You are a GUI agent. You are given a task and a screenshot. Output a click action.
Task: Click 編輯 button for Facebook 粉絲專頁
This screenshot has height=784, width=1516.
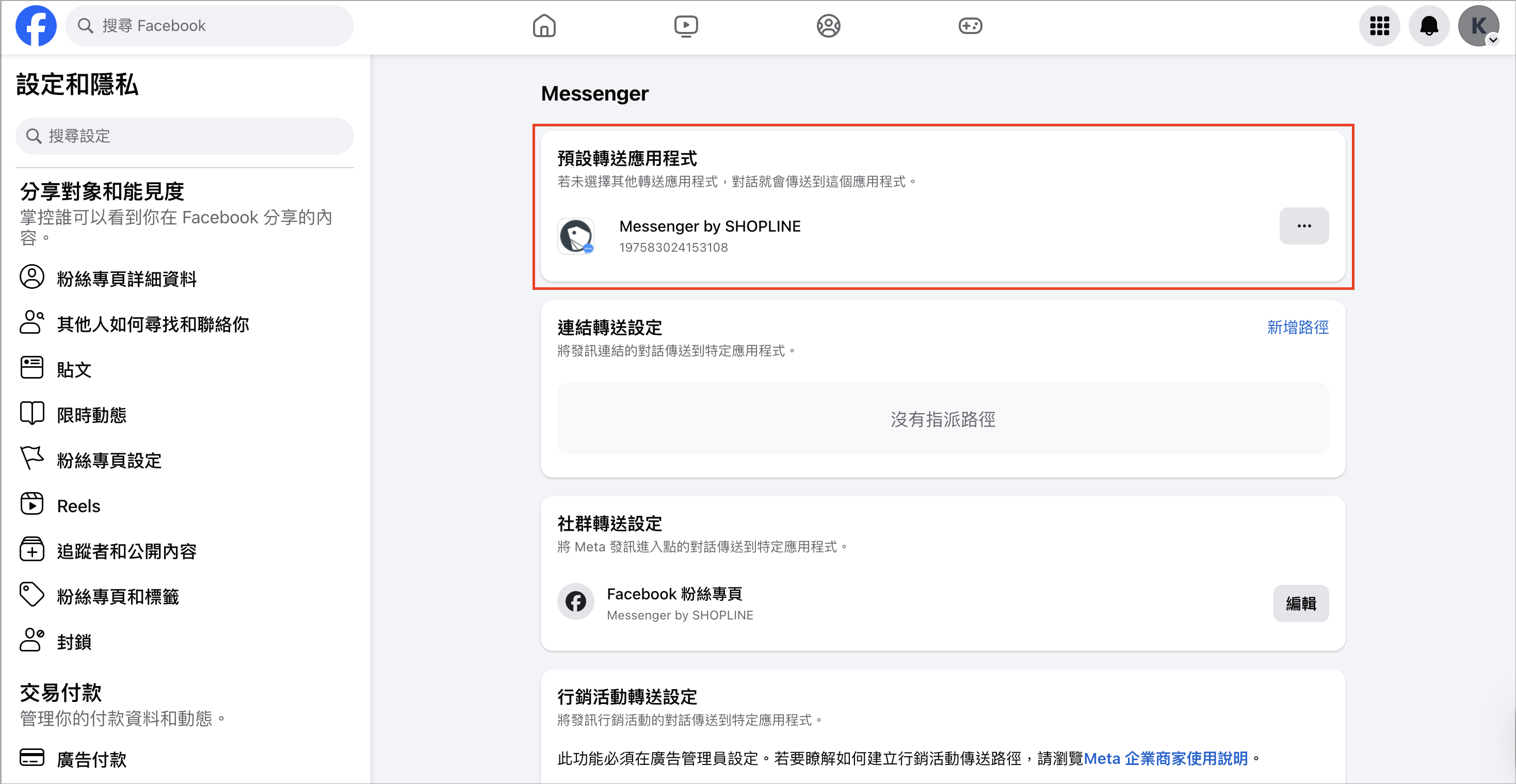click(1301, 603)
